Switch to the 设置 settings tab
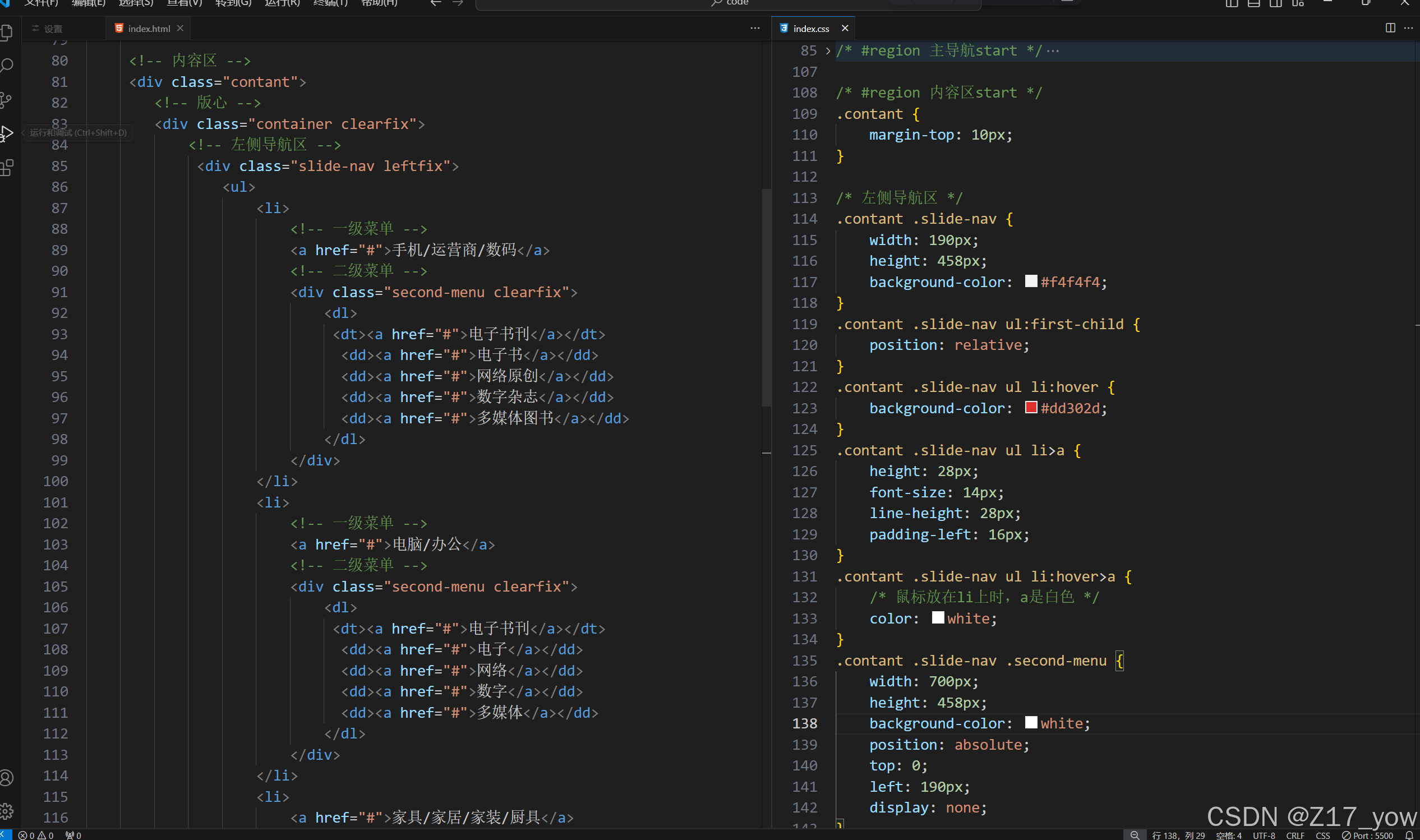The image size is (1420, 840). tap(53, 28)
